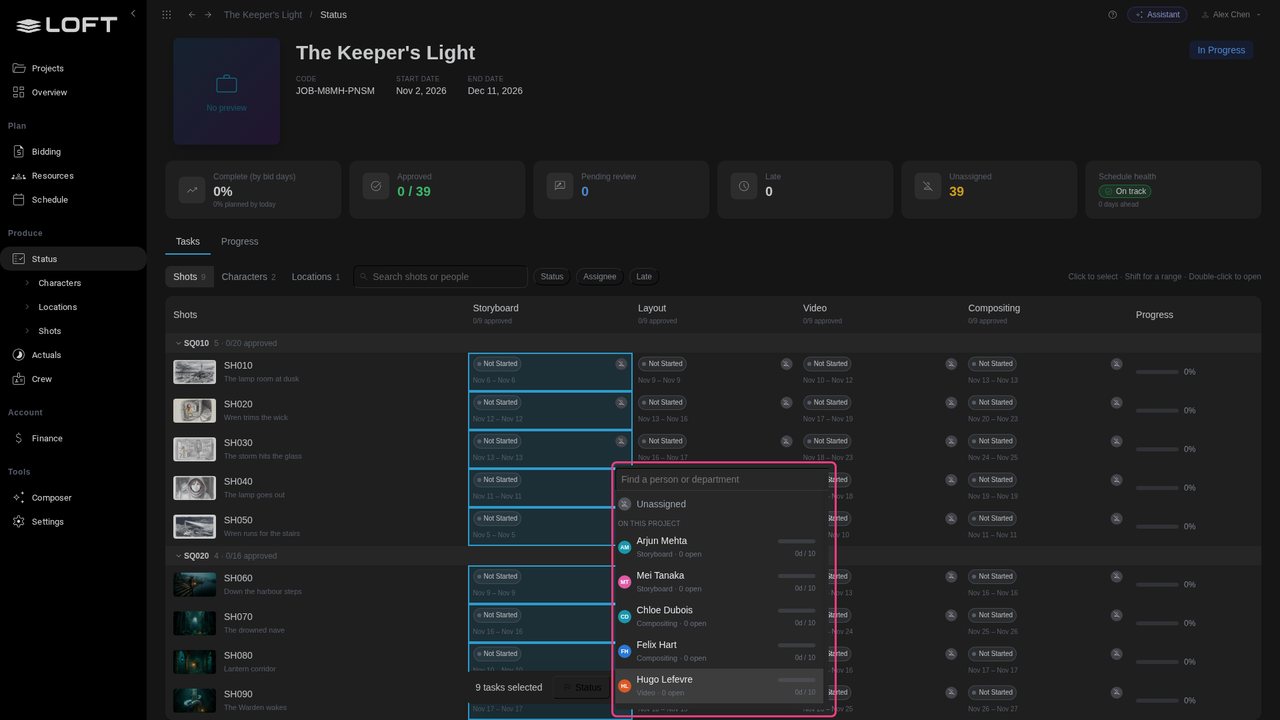Toggle the Assignee filter chip
Image resolution: width=1280 pixels, height=720 pixels.
pos(600,277)
